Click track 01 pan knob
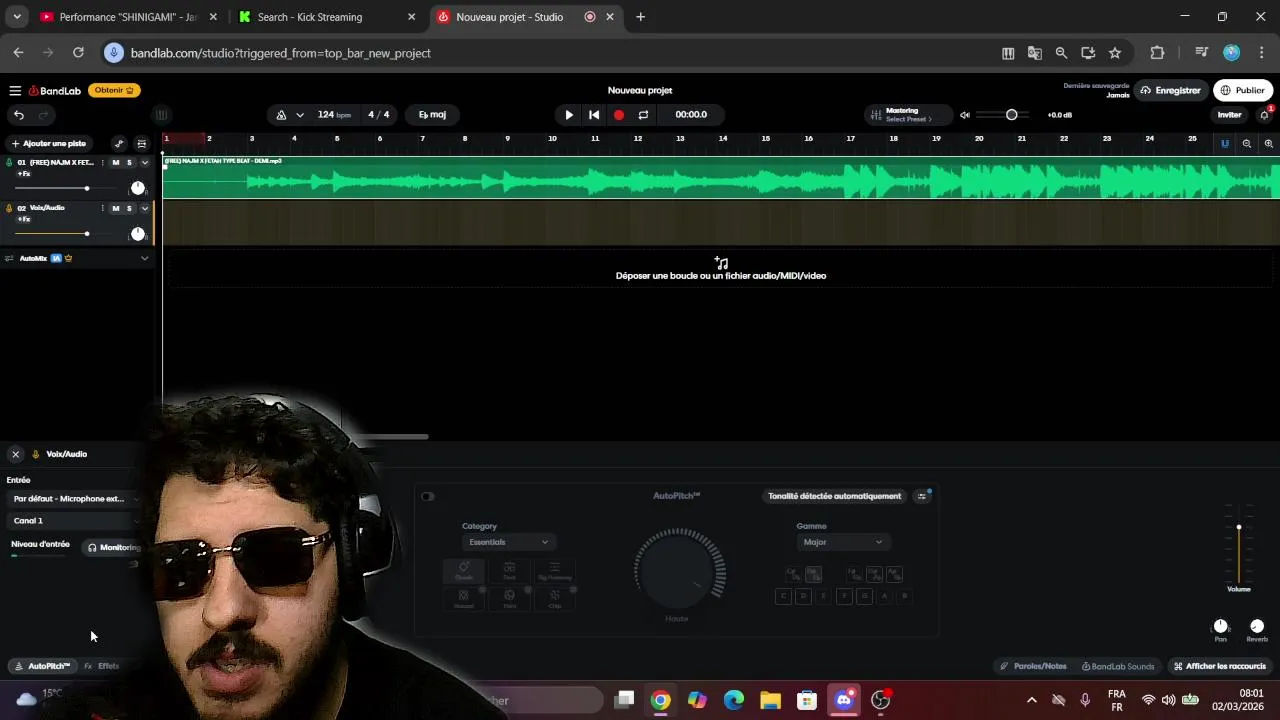Screen dimensions: 1280x720 click(138, 188)
